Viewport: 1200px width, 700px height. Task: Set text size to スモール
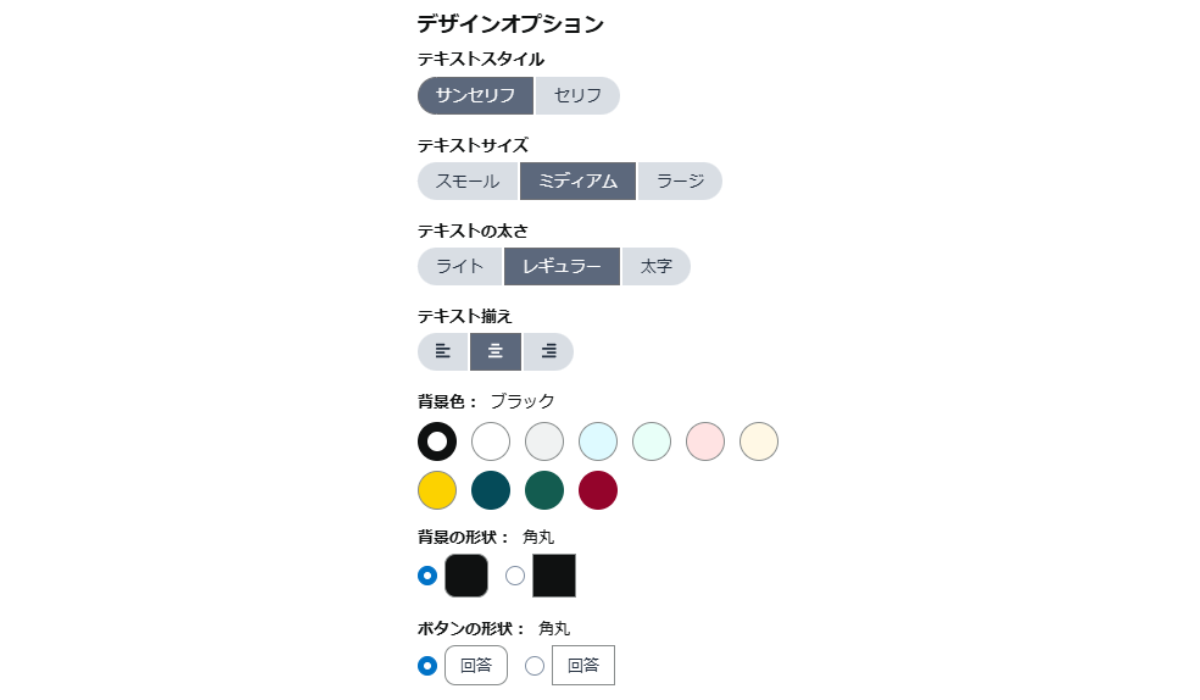pos(468,181)
